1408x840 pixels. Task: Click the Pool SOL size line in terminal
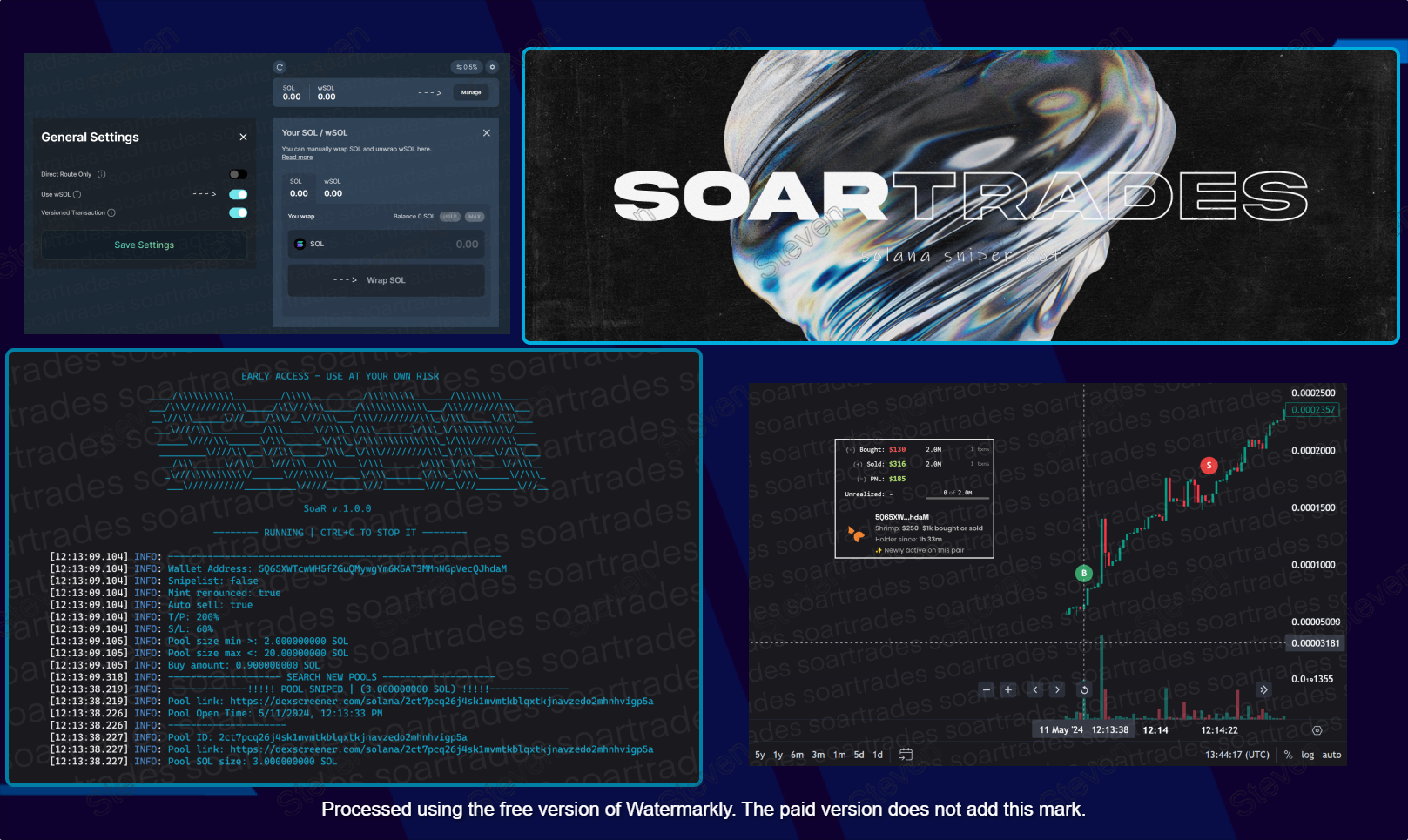(x=193, y=761)
